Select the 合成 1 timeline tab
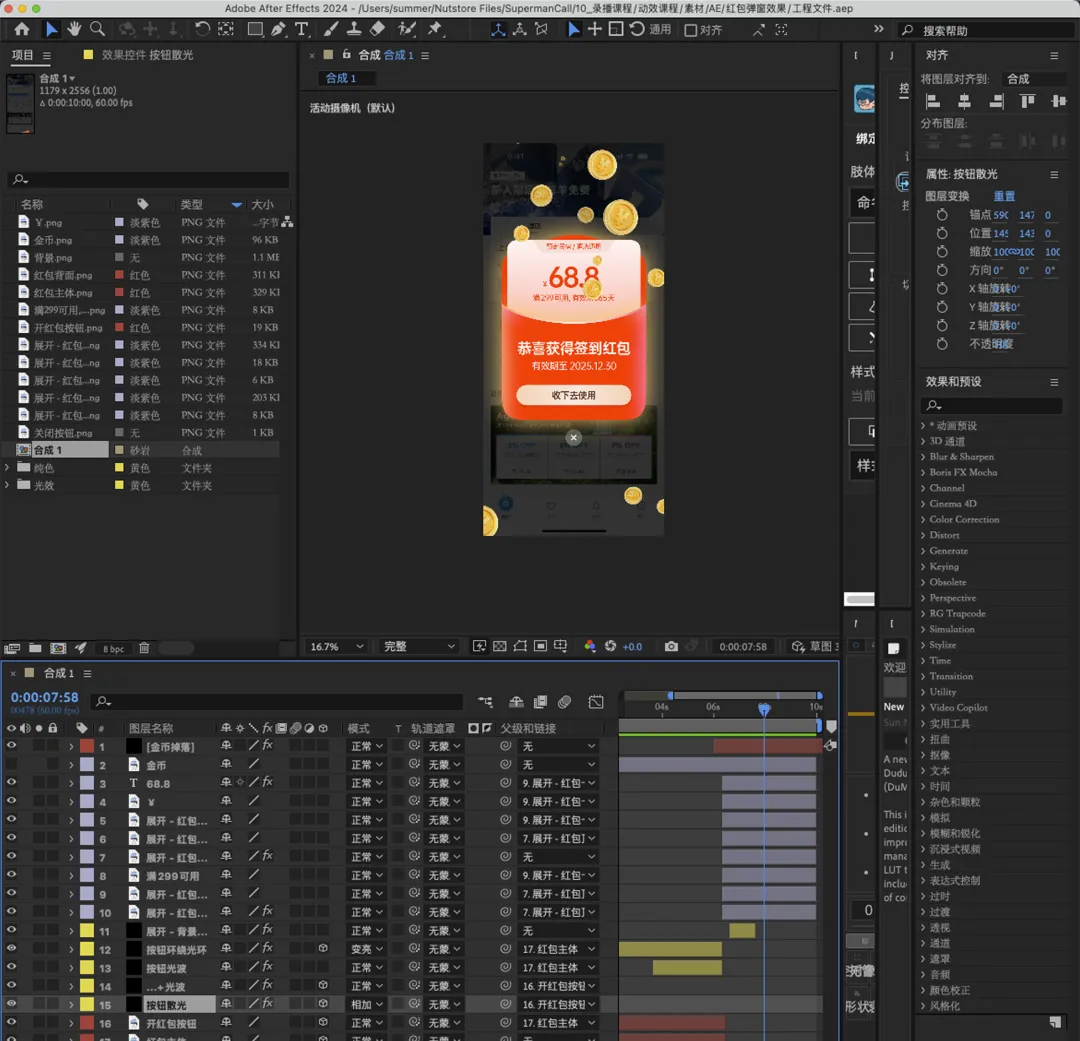Viewport: 1080px width, 1041px height. point(59,673)
